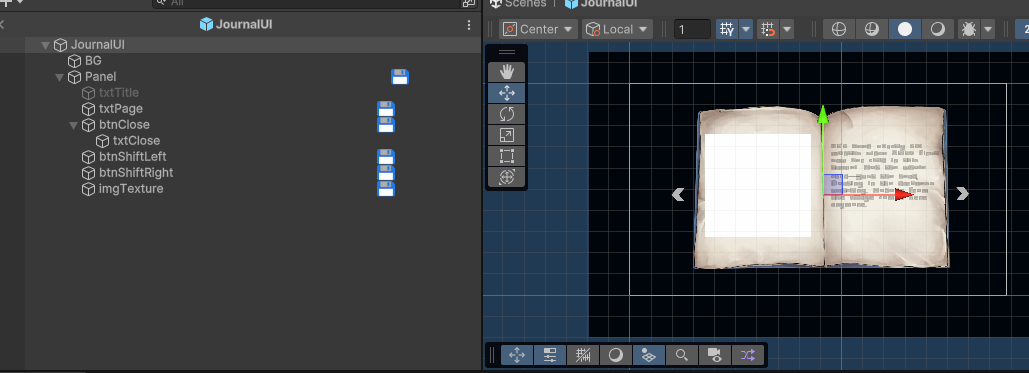This screenshot has width=1029, height=373.
Task: Toggle the Tools overlay in bottom bar
Action: 517,355
